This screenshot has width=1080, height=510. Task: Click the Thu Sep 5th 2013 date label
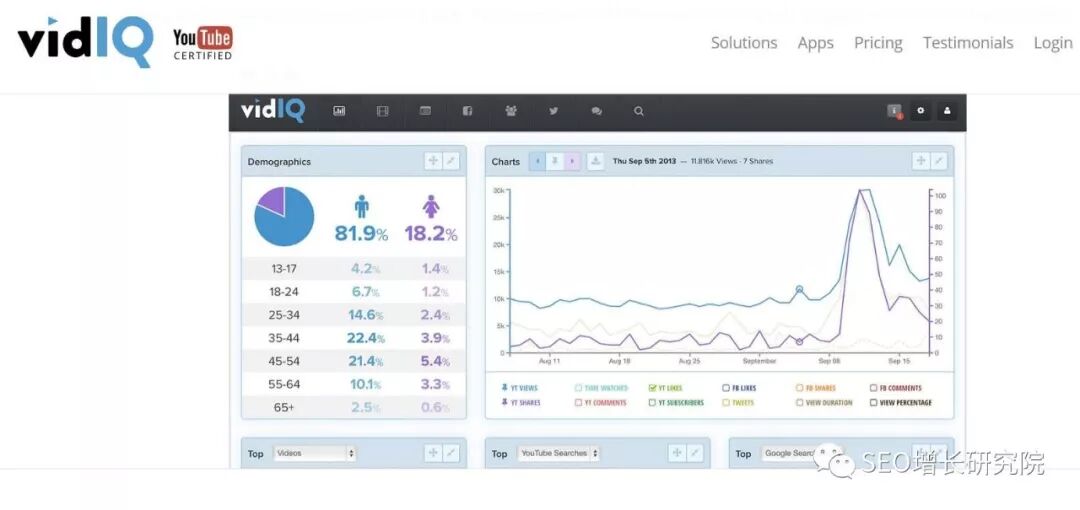[644, 161]
